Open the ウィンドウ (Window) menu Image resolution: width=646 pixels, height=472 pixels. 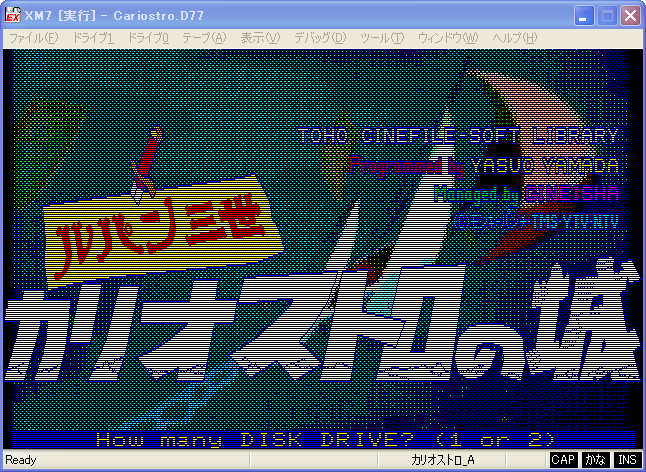[x=447, y=38]
